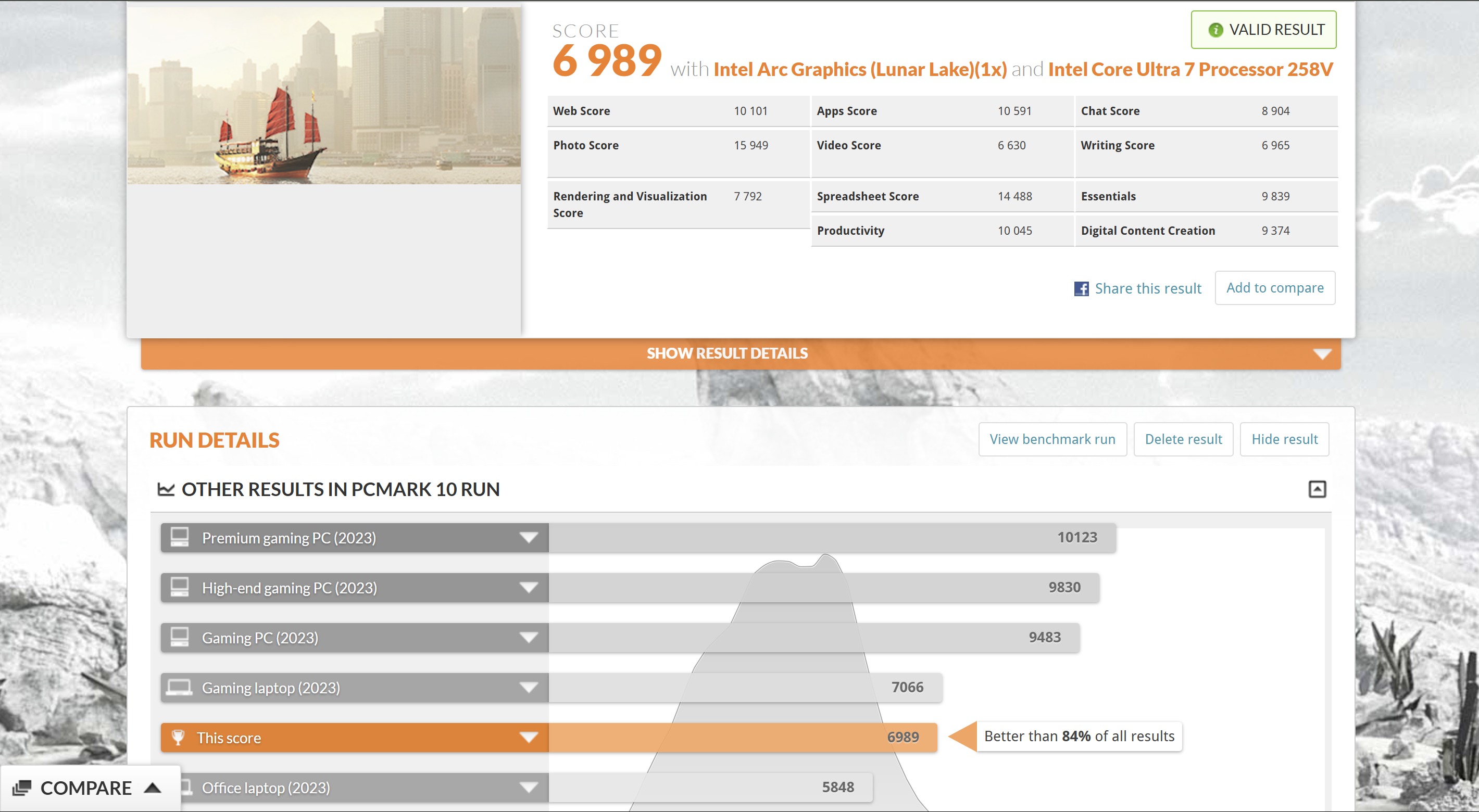
Task: Click the stacked windows Compare icon
Action: (x=22, y=788)
